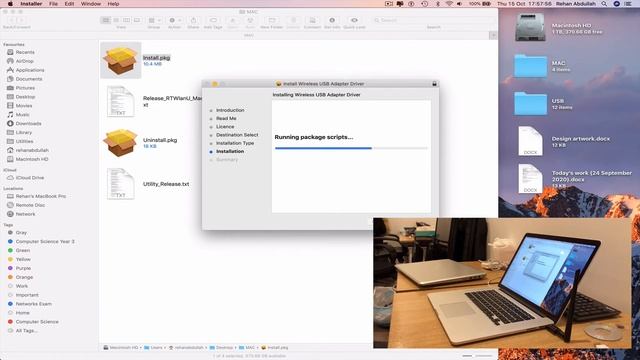The image size is (640, 360).
Task: Open Time Machine menu bar icon
Action: point(424,4)
